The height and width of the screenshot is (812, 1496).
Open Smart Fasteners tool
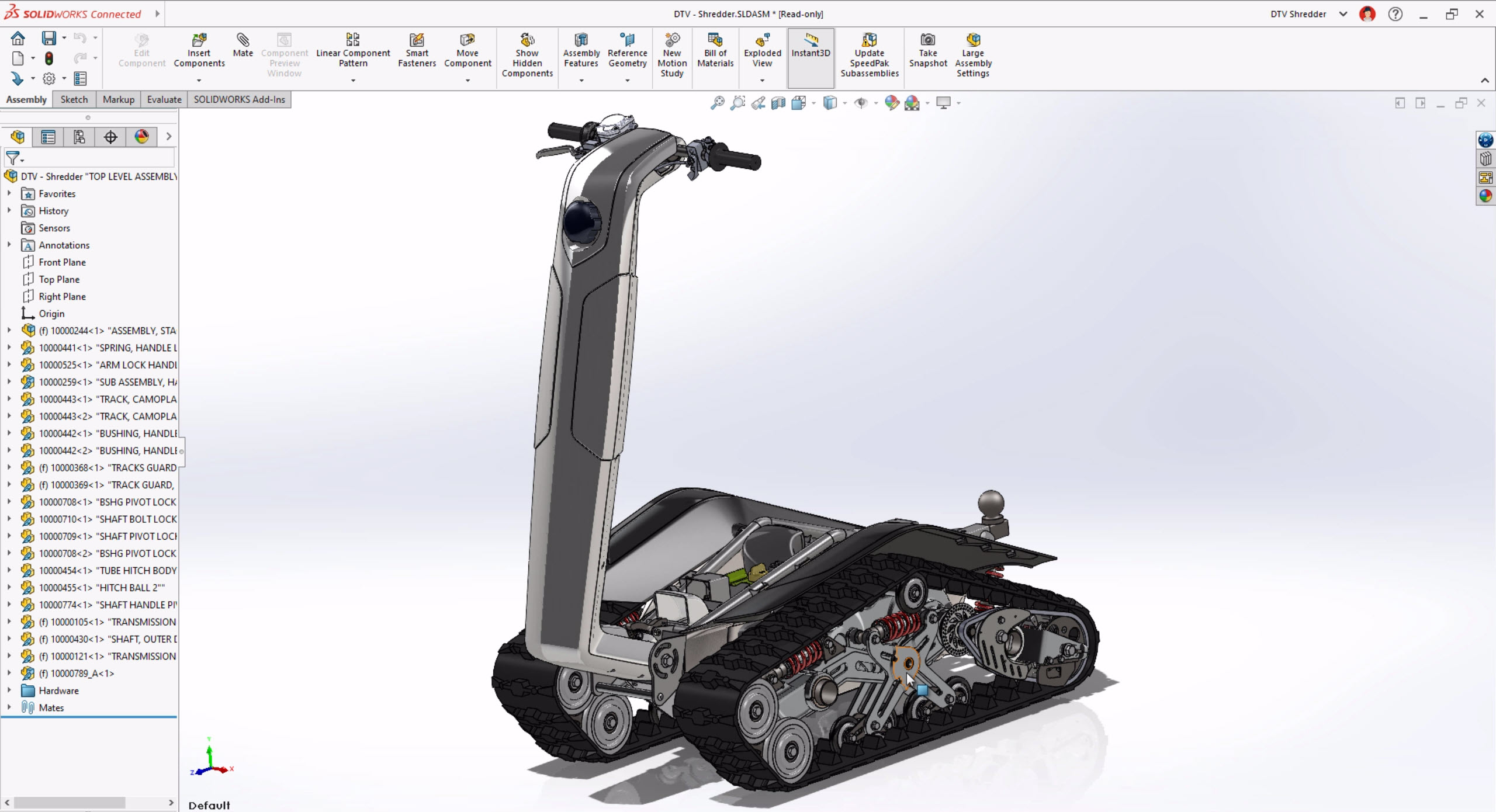(x=417, y=40)
